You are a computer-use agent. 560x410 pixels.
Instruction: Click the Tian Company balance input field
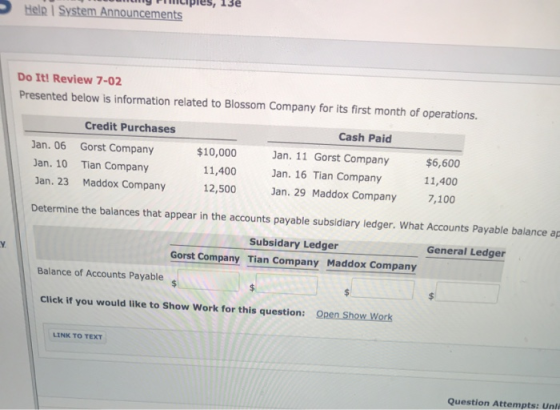coord(287,285)
